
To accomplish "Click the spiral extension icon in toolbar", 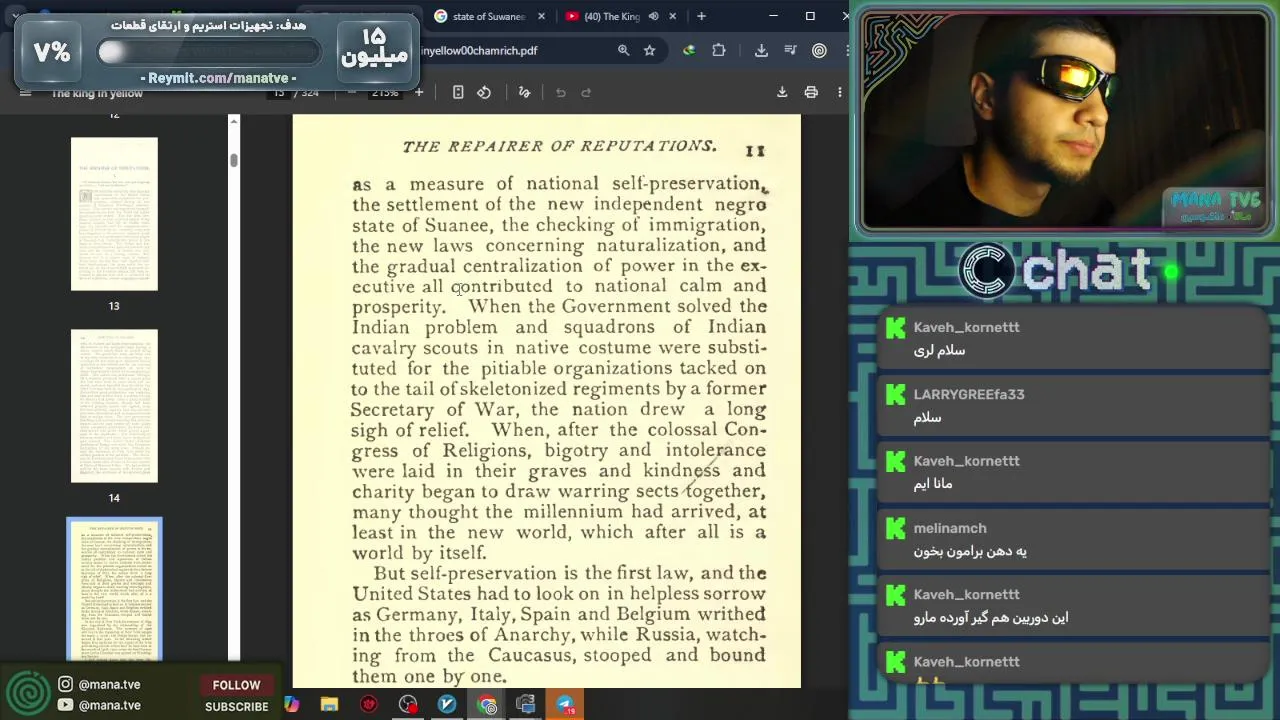I will coord(819,50).
